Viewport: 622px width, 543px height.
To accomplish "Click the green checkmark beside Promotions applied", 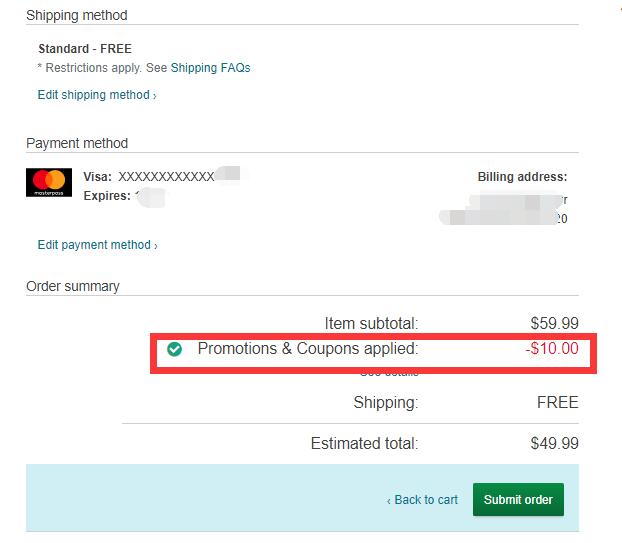I will tap(175, 349).
